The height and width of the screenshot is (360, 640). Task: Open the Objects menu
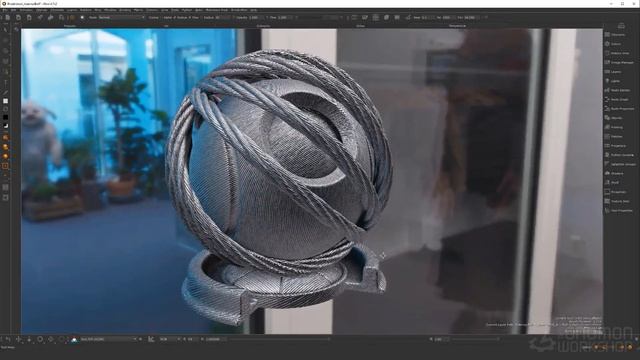point(42,10)
